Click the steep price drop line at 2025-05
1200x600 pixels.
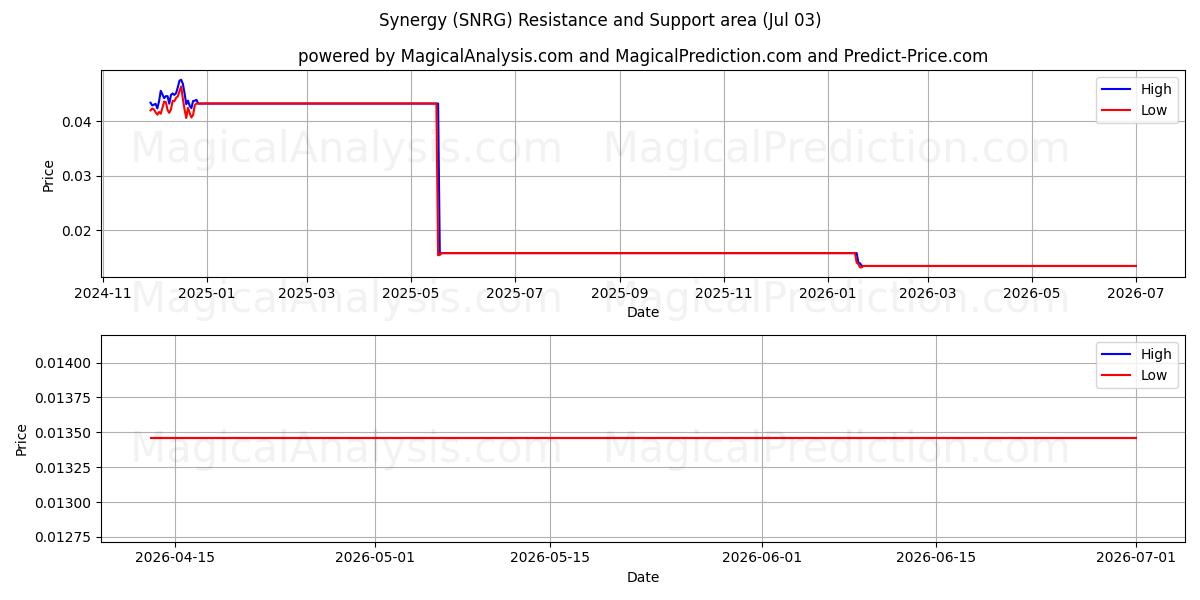438,178
